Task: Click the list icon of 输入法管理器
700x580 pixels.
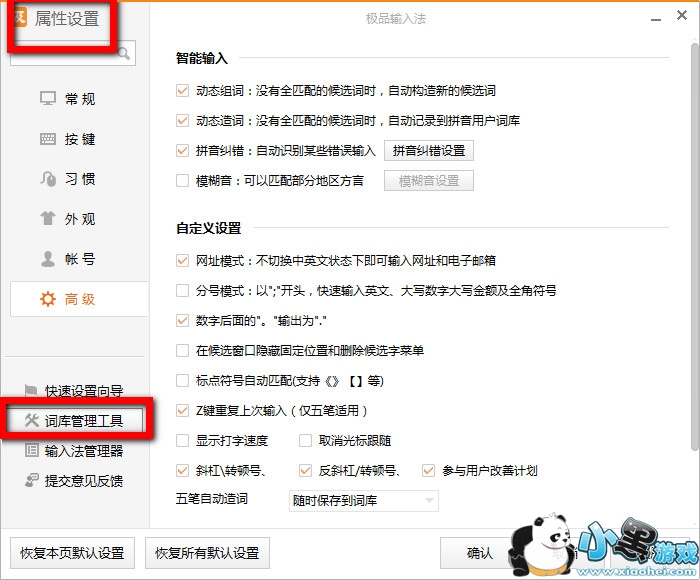Action: 32,450
